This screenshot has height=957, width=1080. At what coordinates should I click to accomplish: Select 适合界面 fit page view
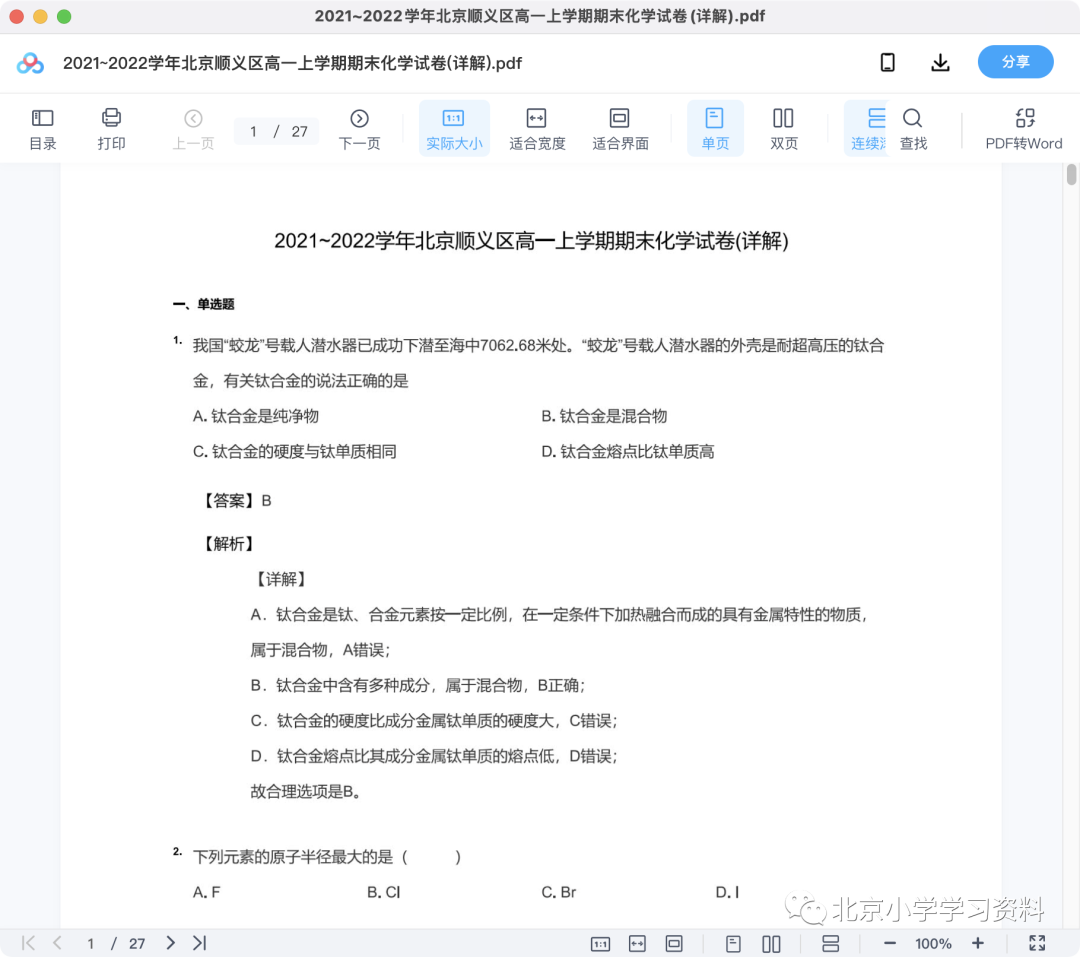click(x=620, y=129)
